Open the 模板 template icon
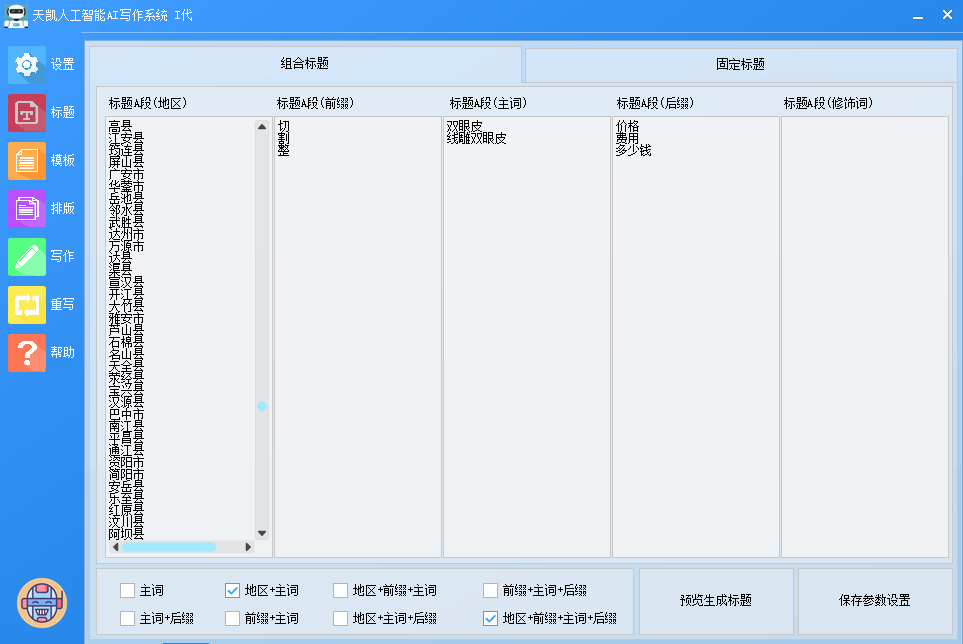963x644 pixels. [x=27, y=160]
